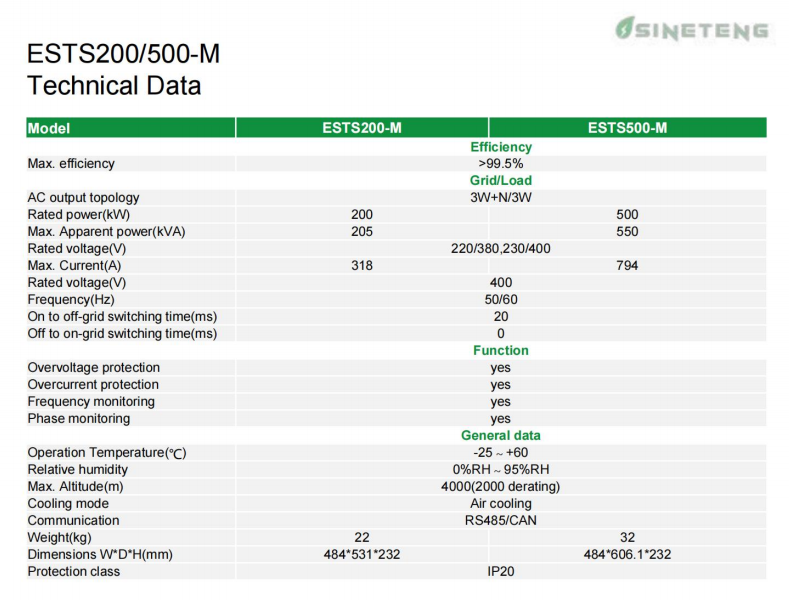Select the ESTS500-M column header

tap(627, 128)
